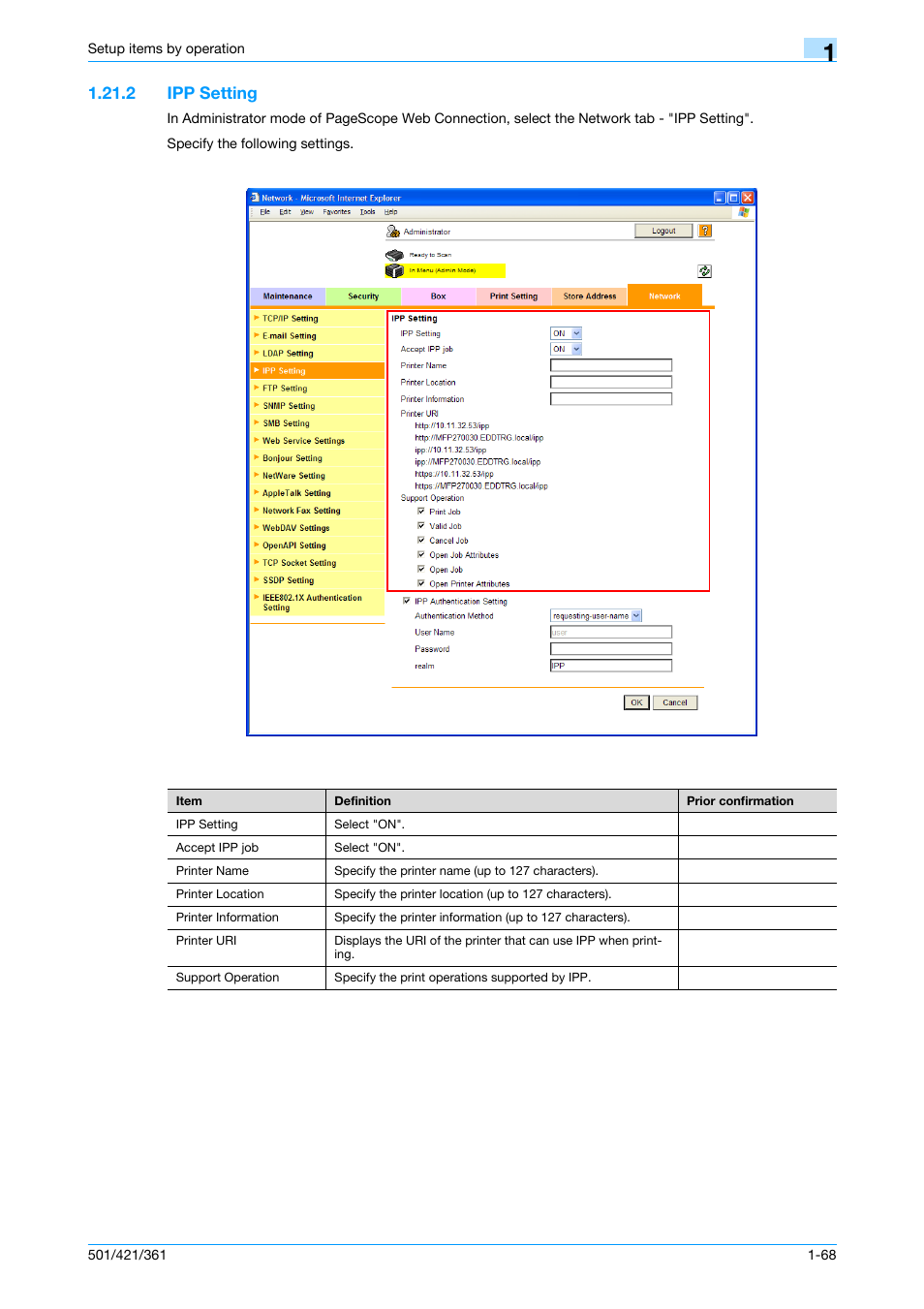Click the Password input field
Screen dimensions: 924x1309
coord(611,649)
